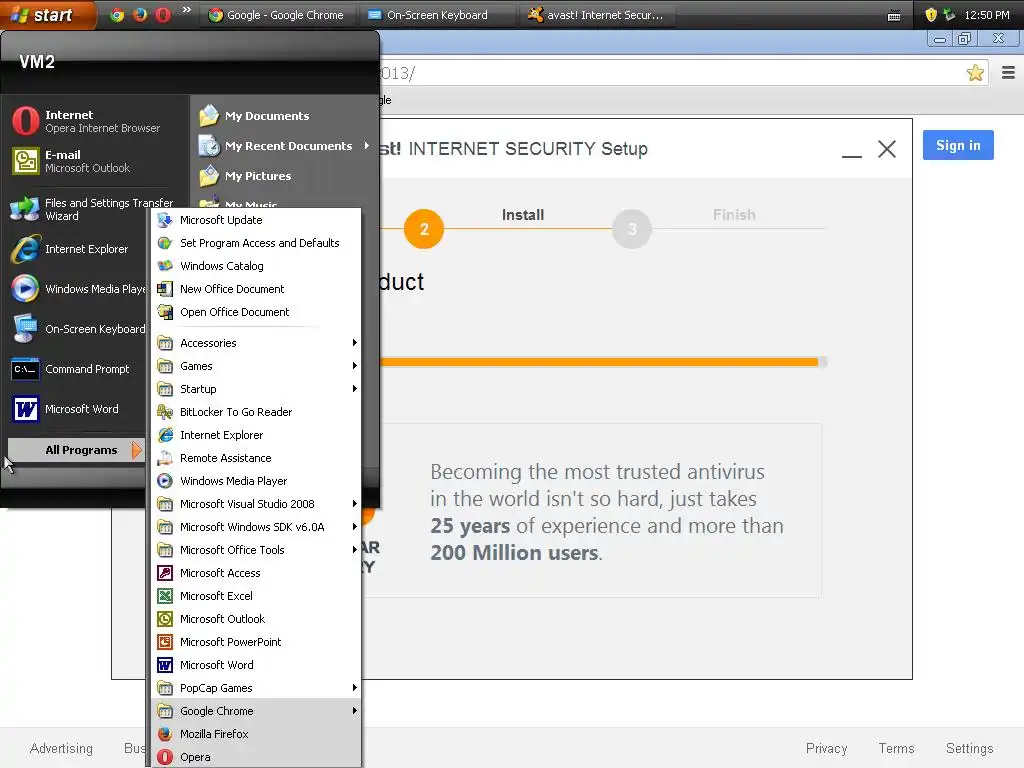Launch Microsoft Outlook E-mail icon
Image resolution: width=1024 pixels, height=768 pixels.
(26, 161)
